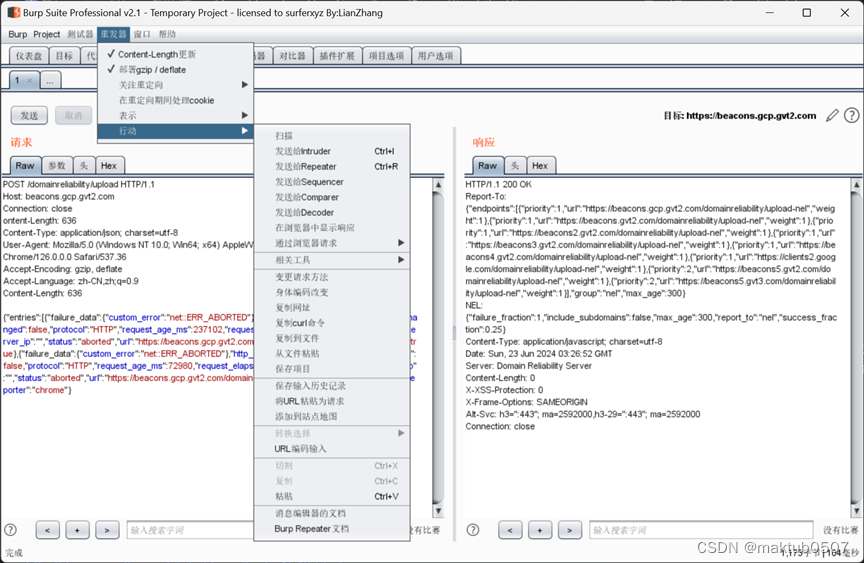Click the 发送 send button
Screen dimensions: 864x563
click(29, 116)
